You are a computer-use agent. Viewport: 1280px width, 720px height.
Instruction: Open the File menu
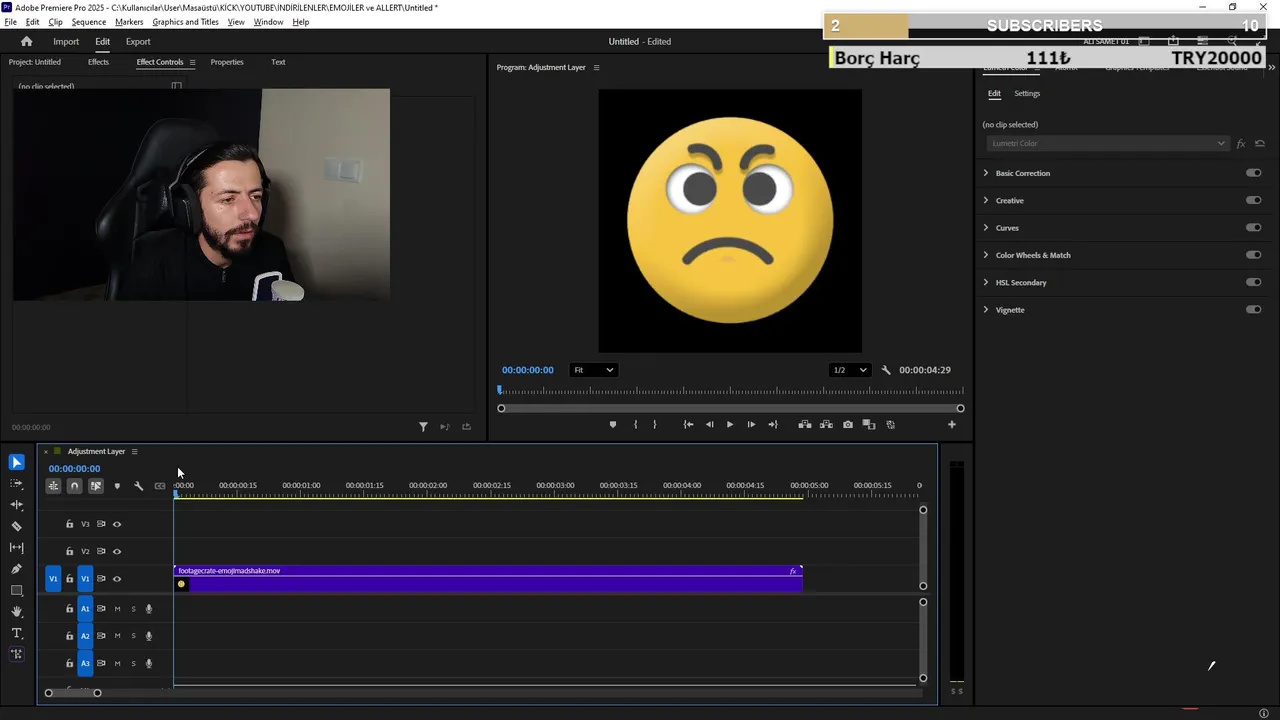[10, 22]
